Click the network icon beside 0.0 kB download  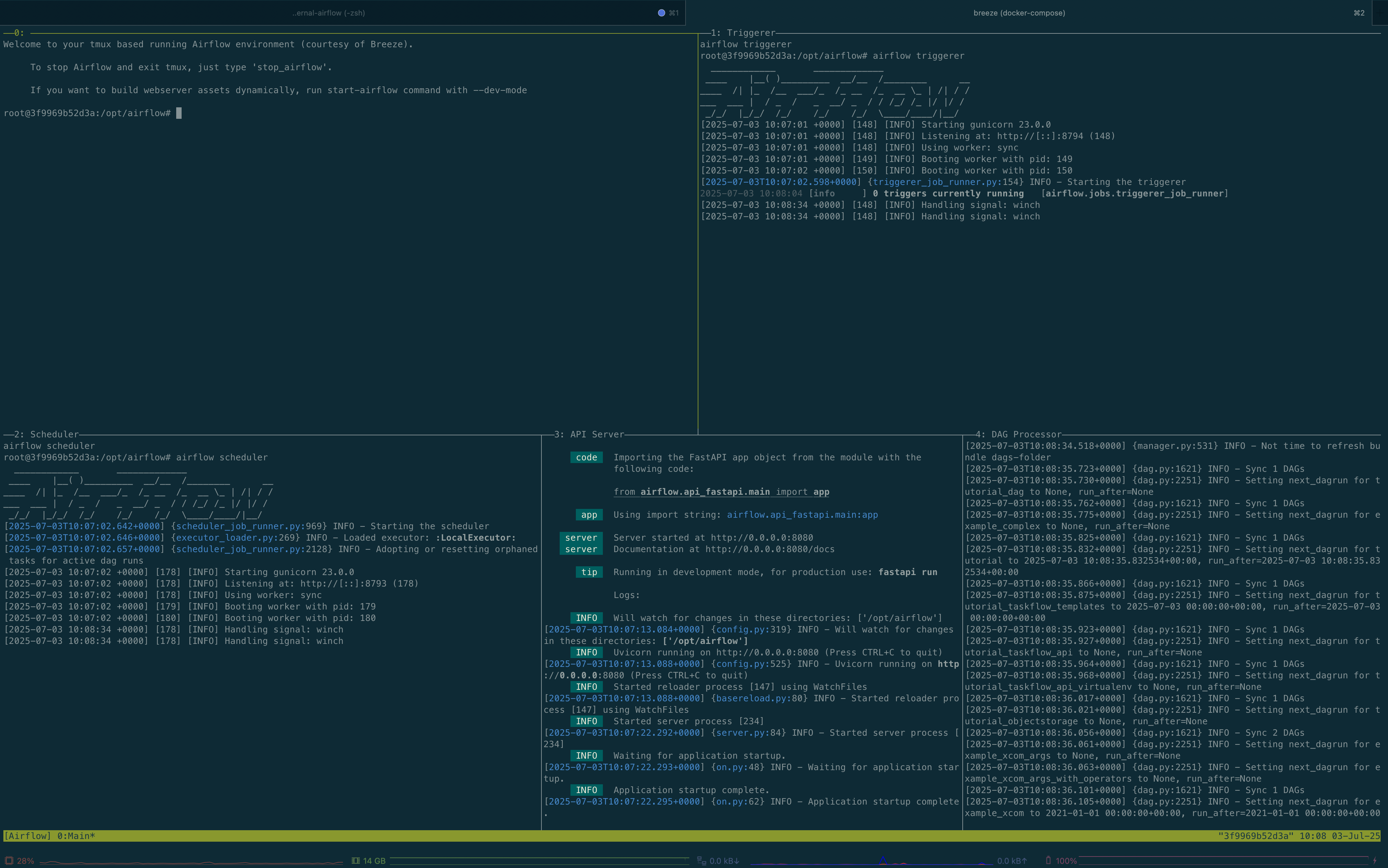click(701, 861)
